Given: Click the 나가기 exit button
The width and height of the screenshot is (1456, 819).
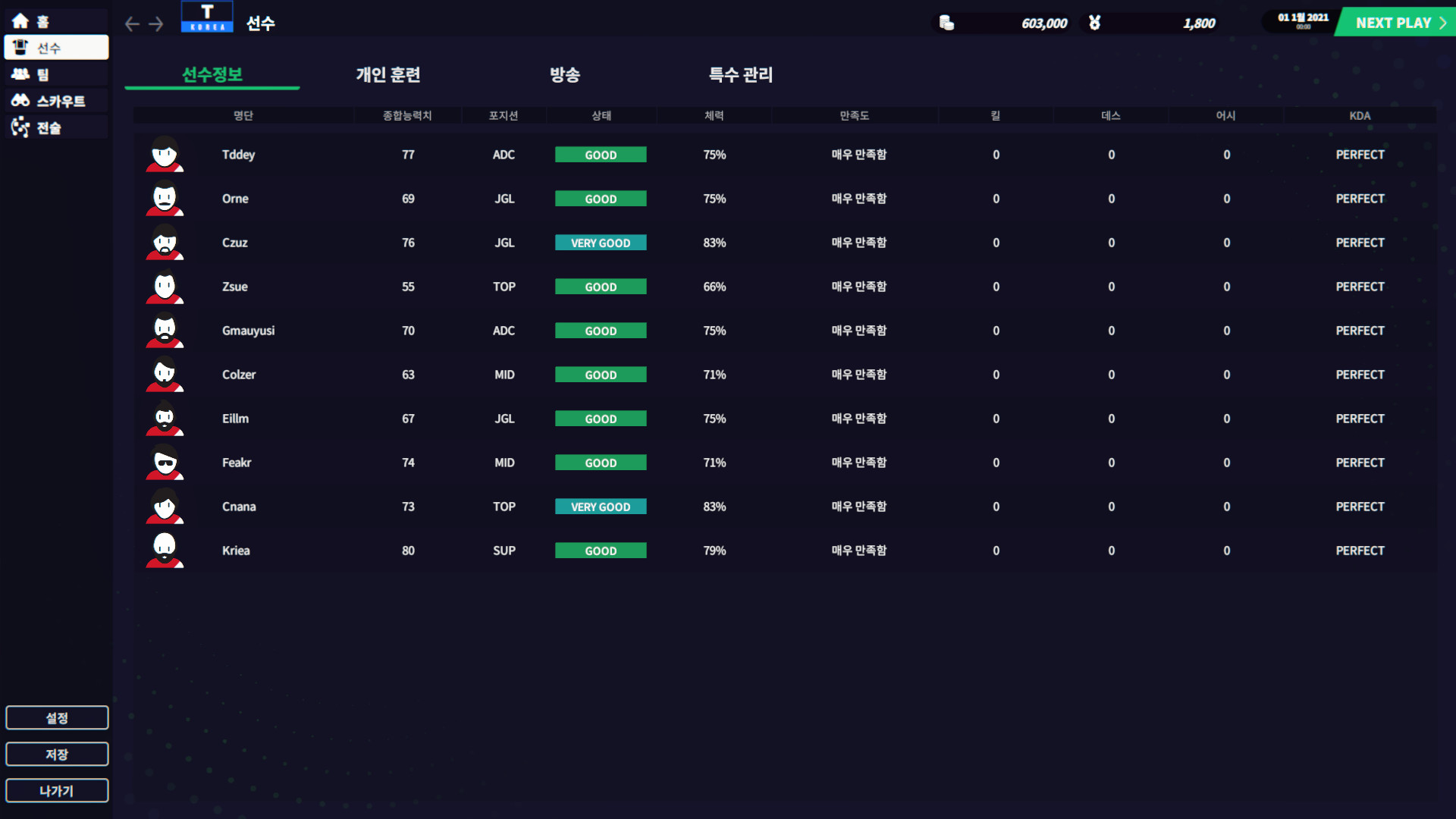Looking at the screenshot, I should pos(57,791).
